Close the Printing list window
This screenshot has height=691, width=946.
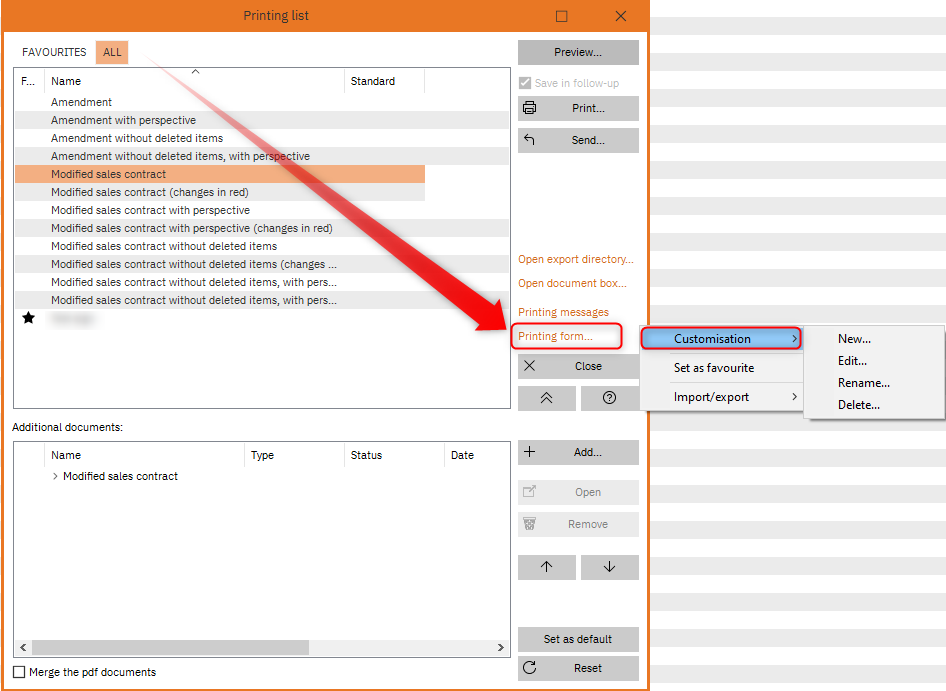click(621, 16)
